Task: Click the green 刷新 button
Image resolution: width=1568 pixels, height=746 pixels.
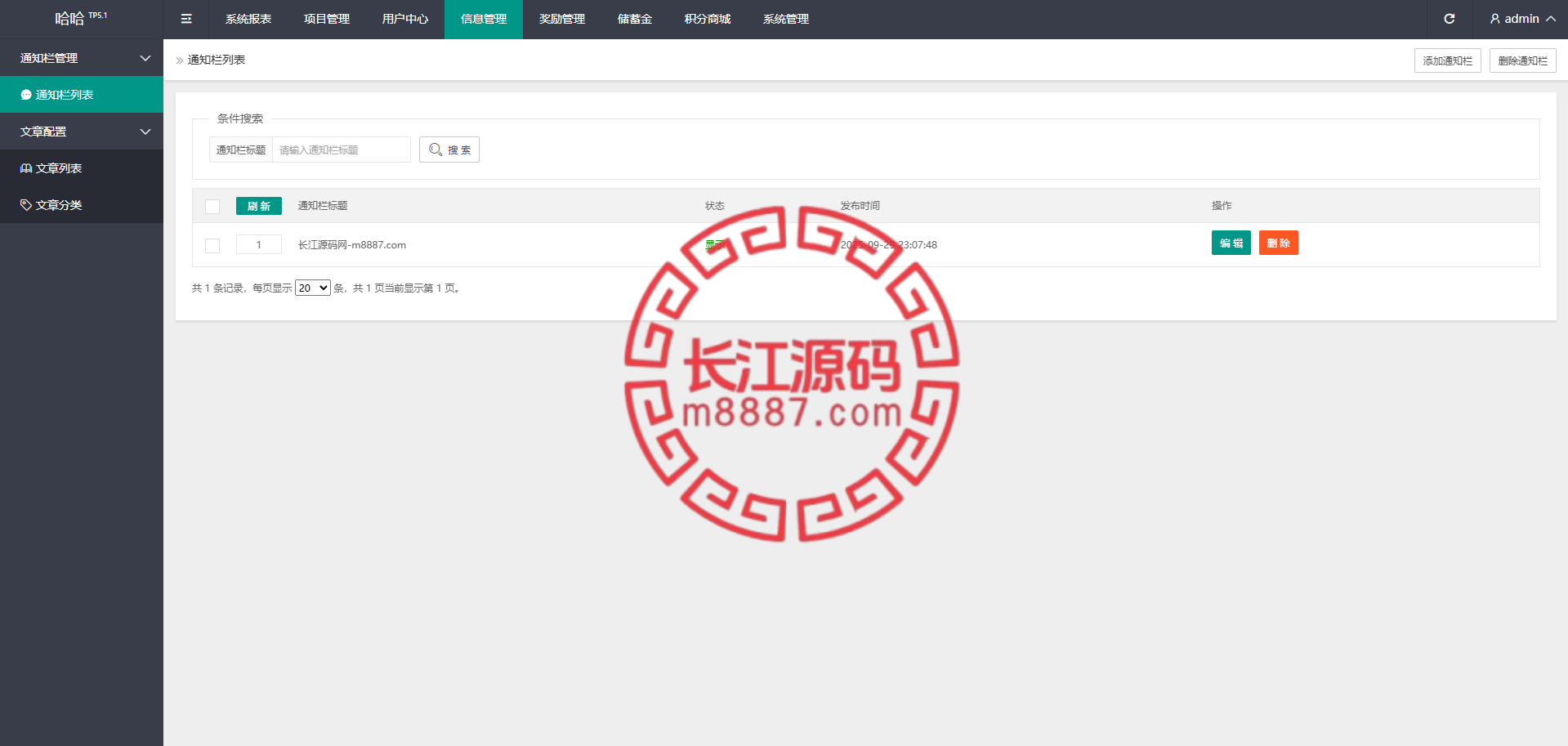Action: pos(259,206)
